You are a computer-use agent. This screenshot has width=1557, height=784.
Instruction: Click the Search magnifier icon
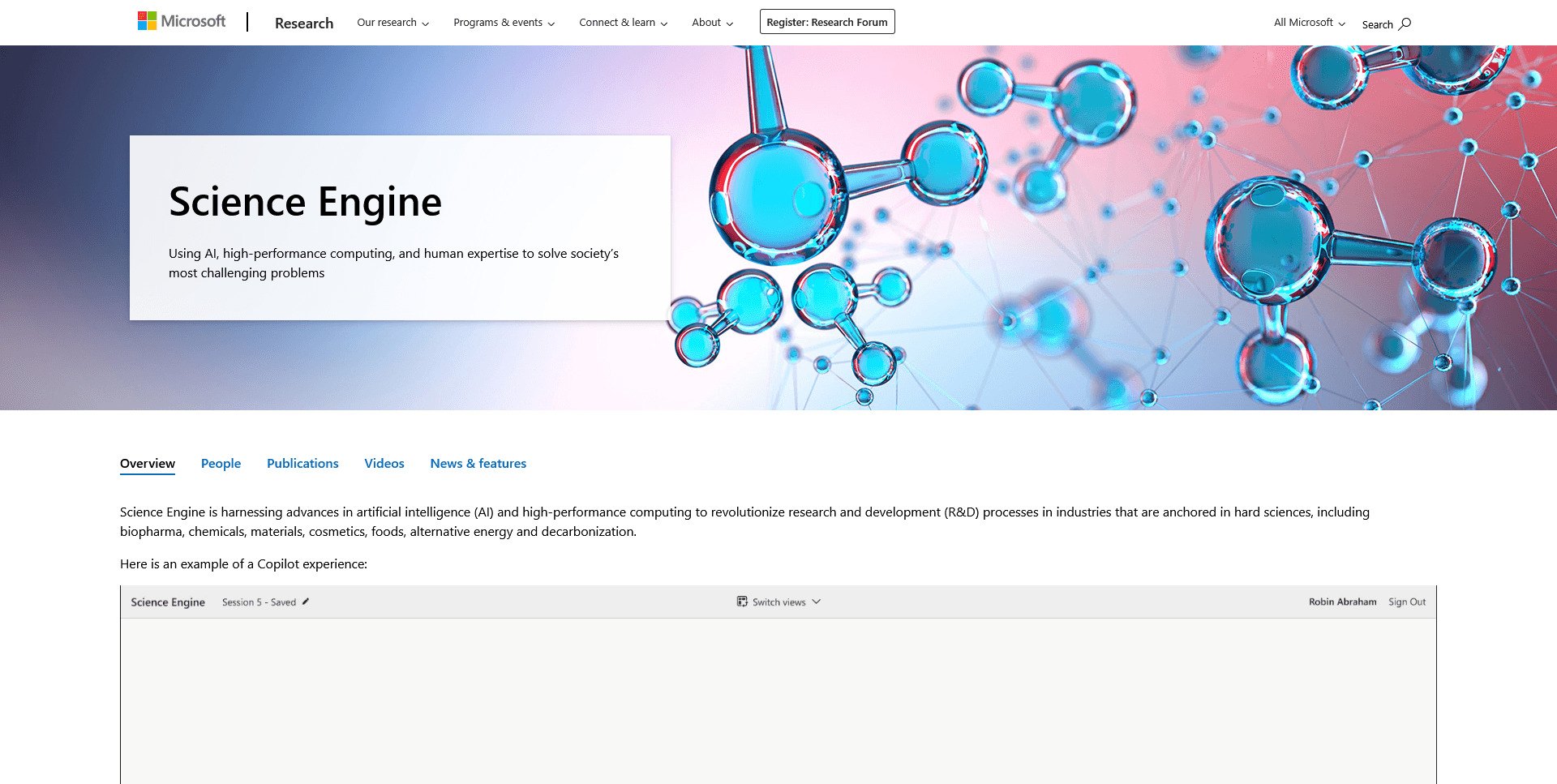click(x=1405, y=24)
